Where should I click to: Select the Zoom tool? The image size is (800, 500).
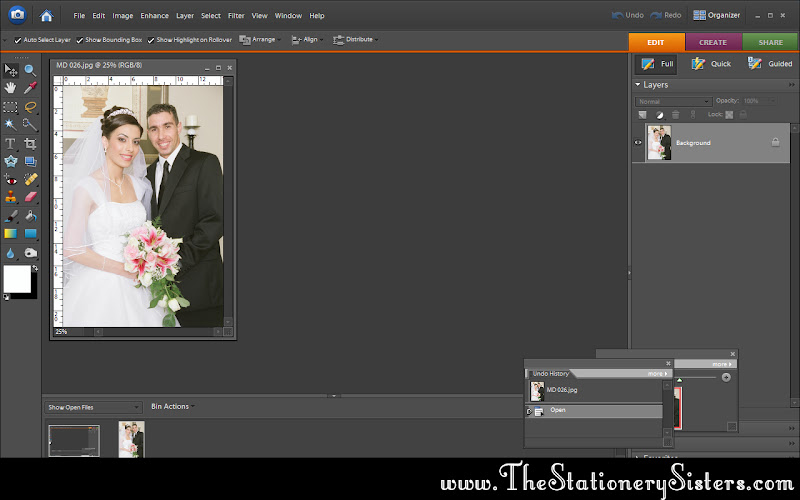[x=30, y=70]
